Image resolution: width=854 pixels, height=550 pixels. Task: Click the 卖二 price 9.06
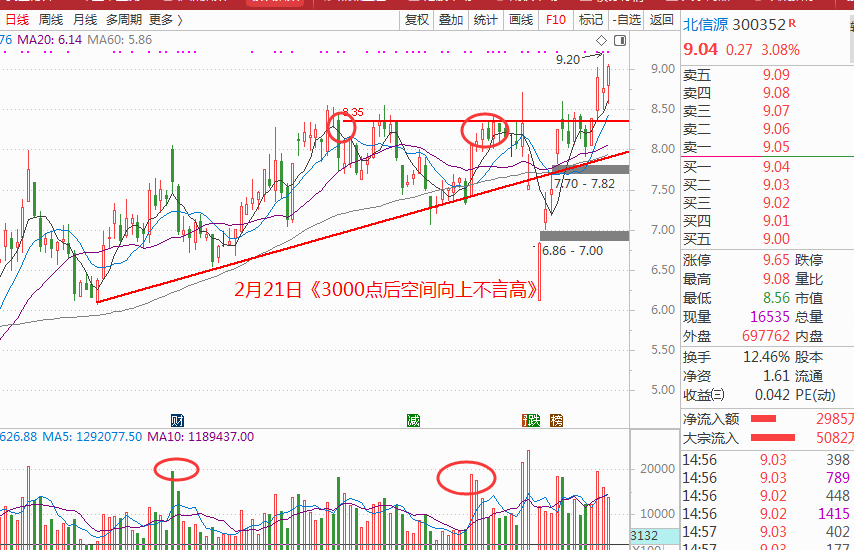coord(776,129)
